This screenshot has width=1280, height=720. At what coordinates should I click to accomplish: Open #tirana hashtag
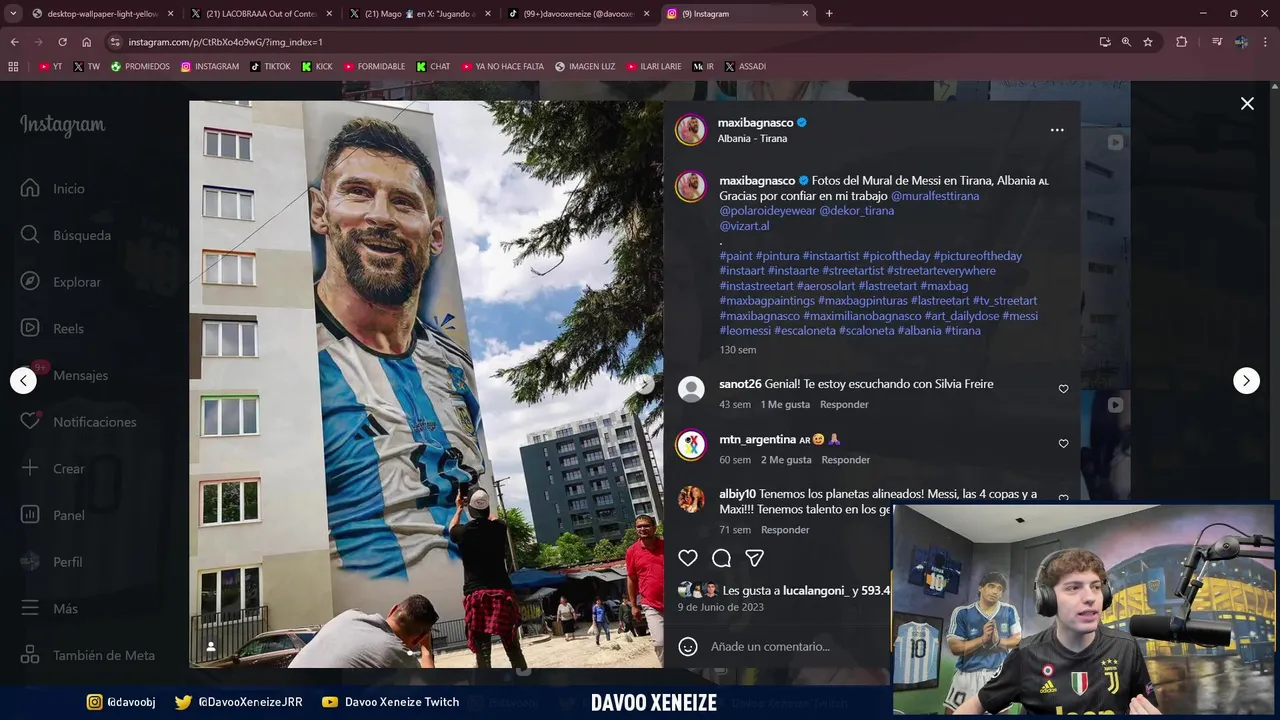pos(963,331)
